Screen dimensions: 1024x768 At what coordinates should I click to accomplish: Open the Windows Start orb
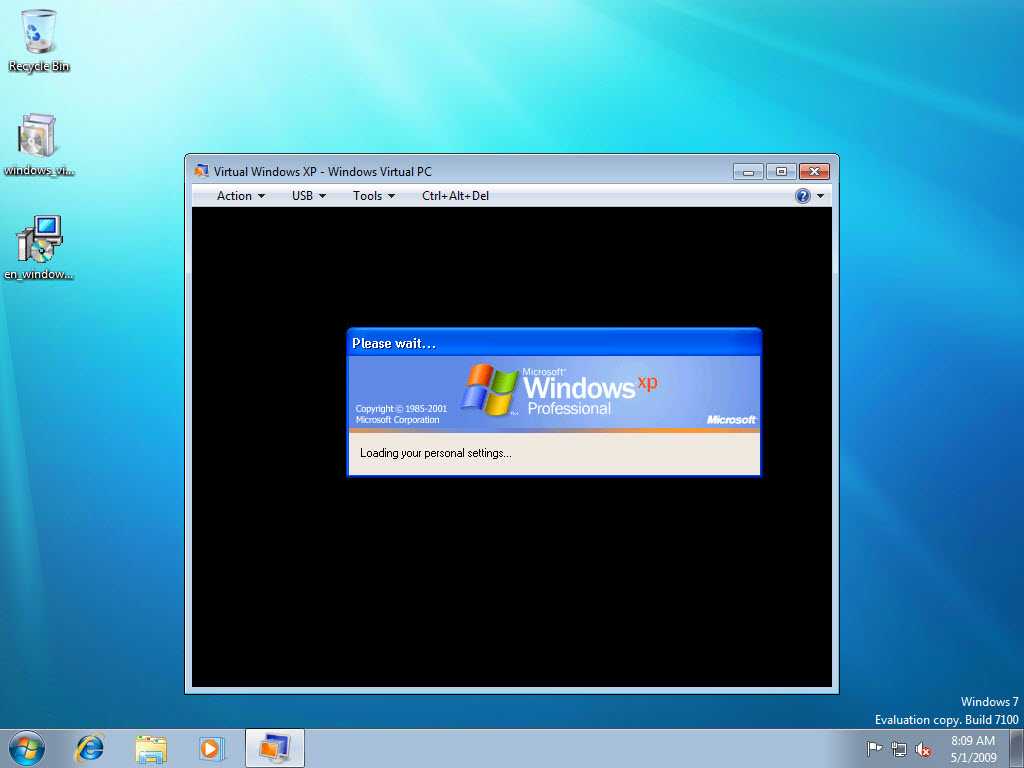click(27, 748)
